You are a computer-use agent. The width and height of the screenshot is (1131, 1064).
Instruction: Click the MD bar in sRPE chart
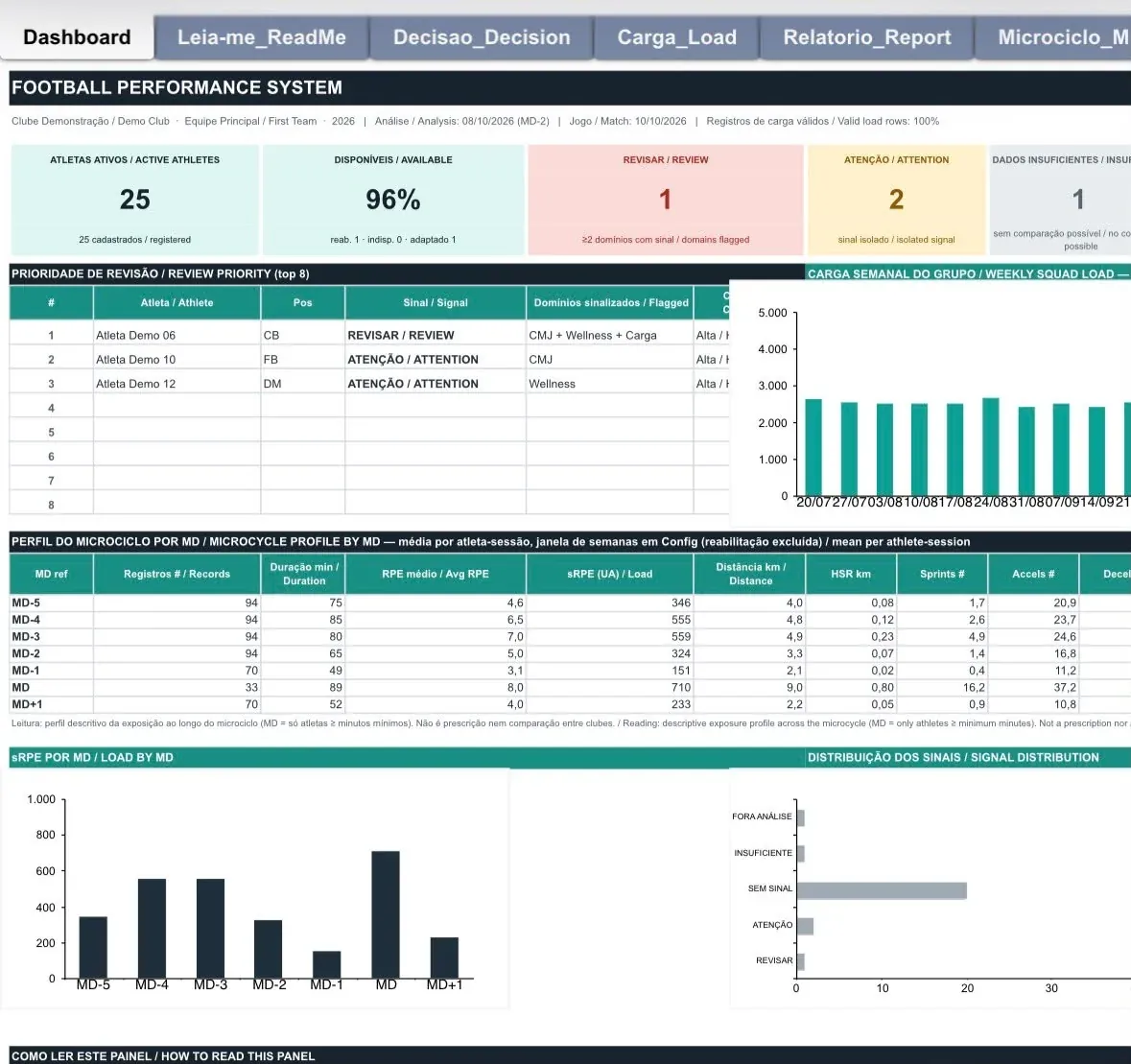pos(386,914)
